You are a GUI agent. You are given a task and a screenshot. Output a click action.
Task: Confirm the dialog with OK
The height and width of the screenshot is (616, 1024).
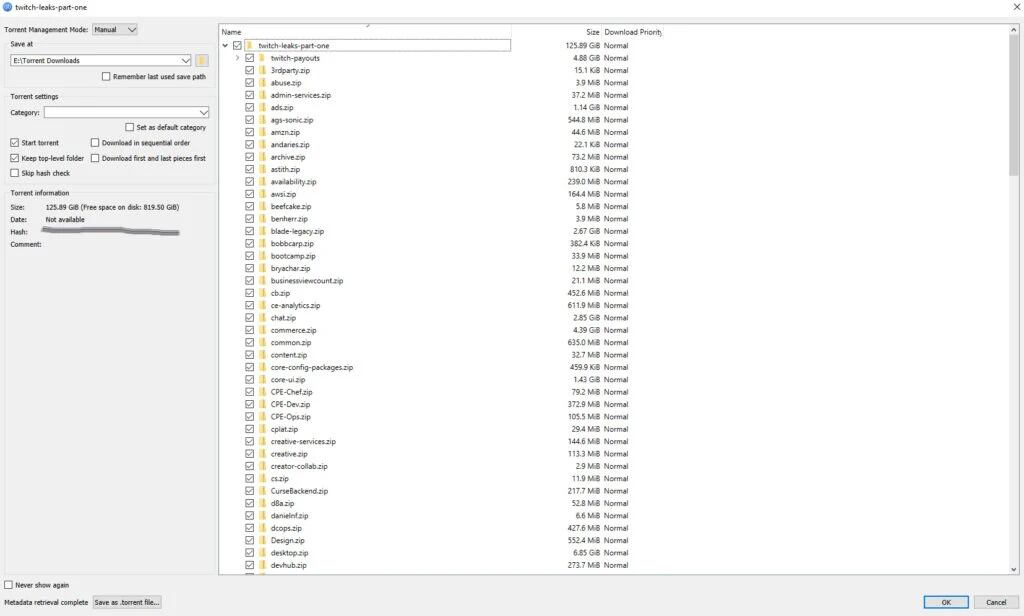coord(945,602)
